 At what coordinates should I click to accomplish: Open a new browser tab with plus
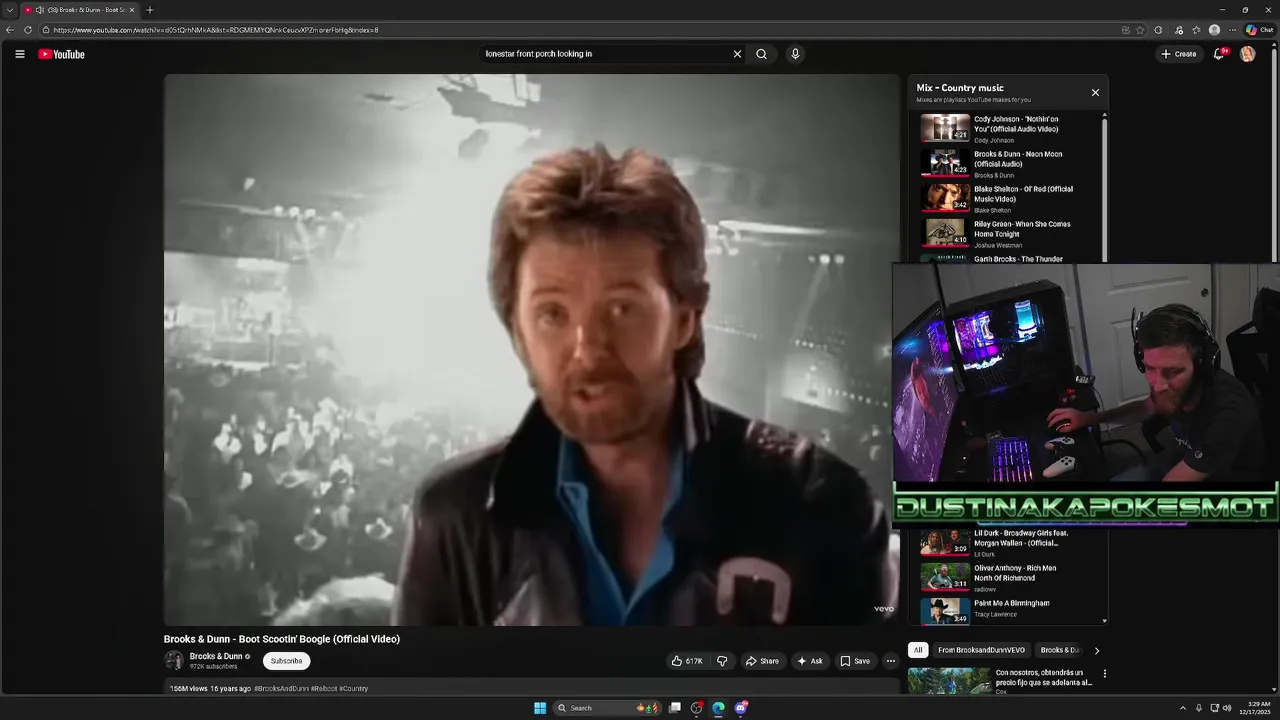coord(150,10)
